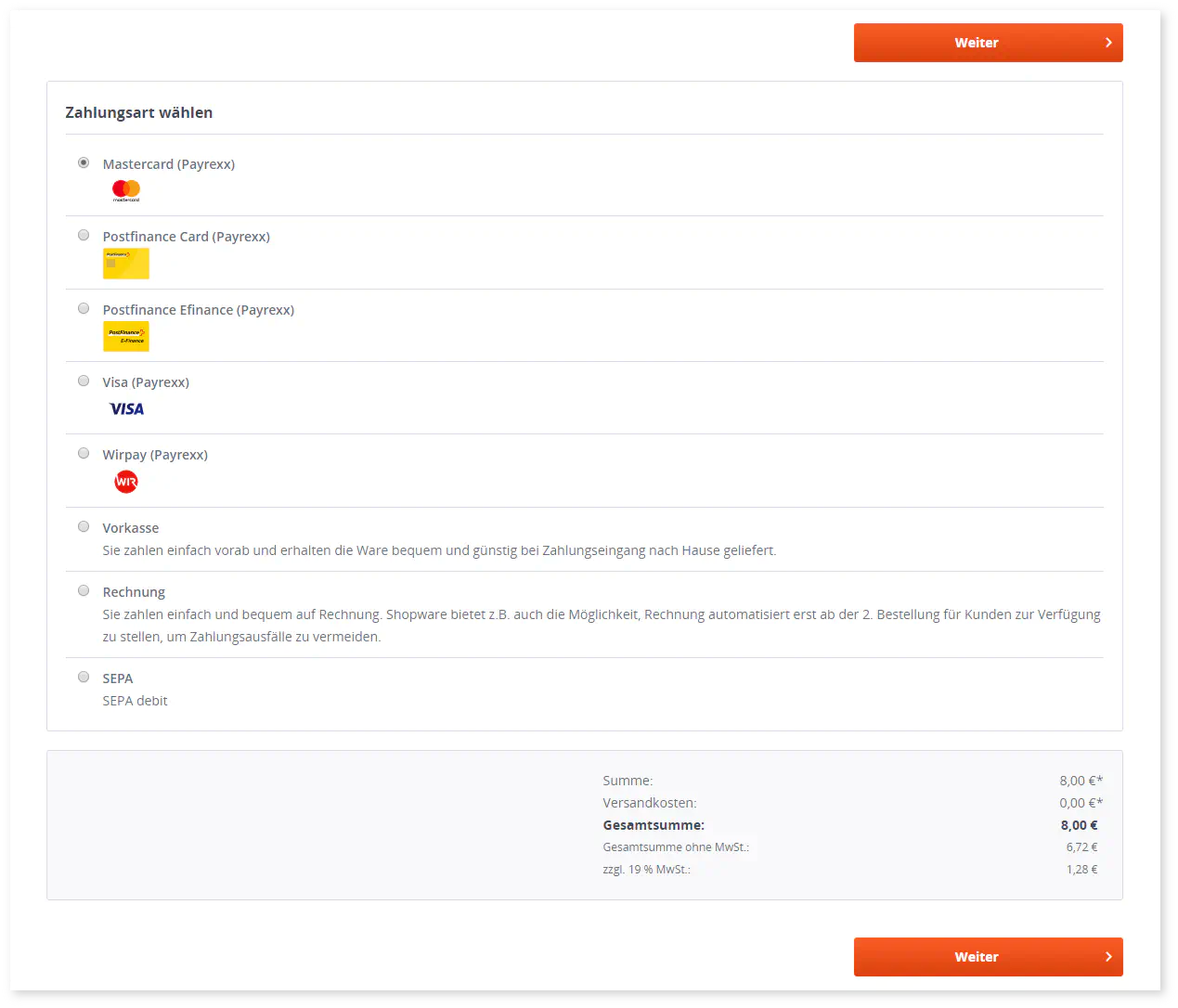Viewport: 1178px width, 1008px height.
Task: Select SEPA debit radio button
Action: point(84,677)
